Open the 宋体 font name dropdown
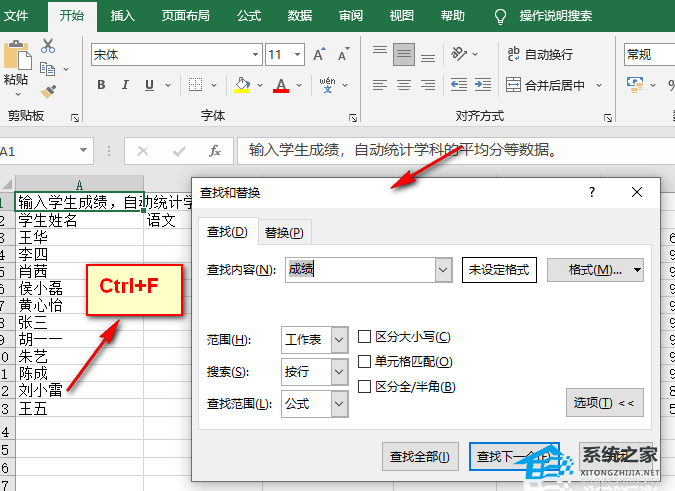This screenshot has width=675, height=491. pyautogui.click(x=255, y=55)
